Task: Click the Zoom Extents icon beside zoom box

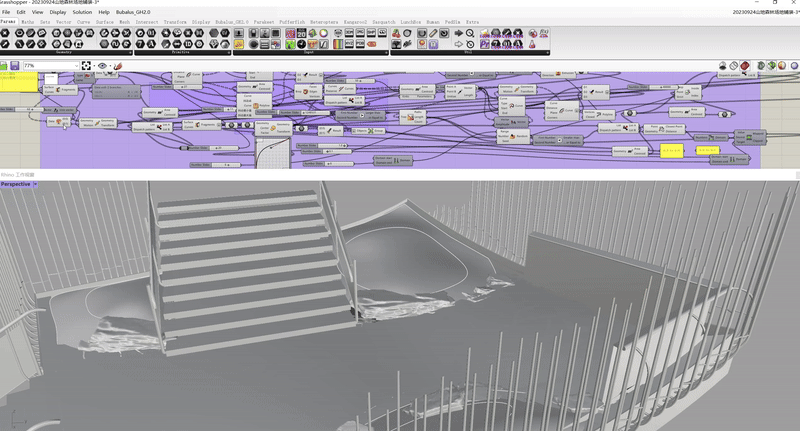Action: (x=86, y=66)
